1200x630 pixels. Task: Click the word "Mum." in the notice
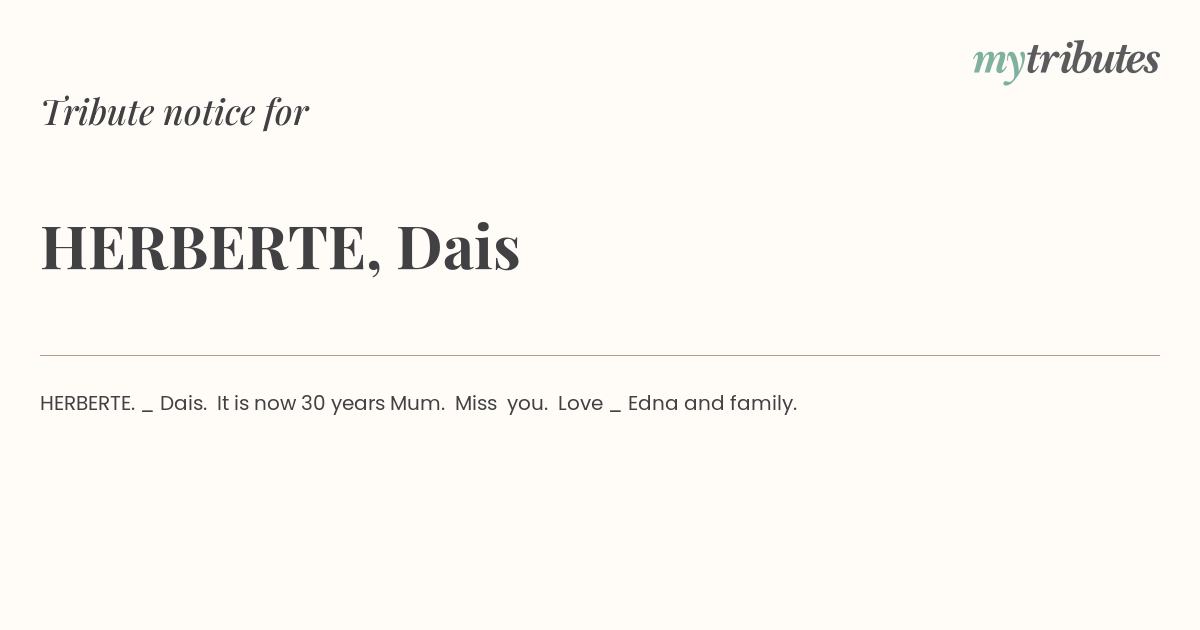pos(417,403)
